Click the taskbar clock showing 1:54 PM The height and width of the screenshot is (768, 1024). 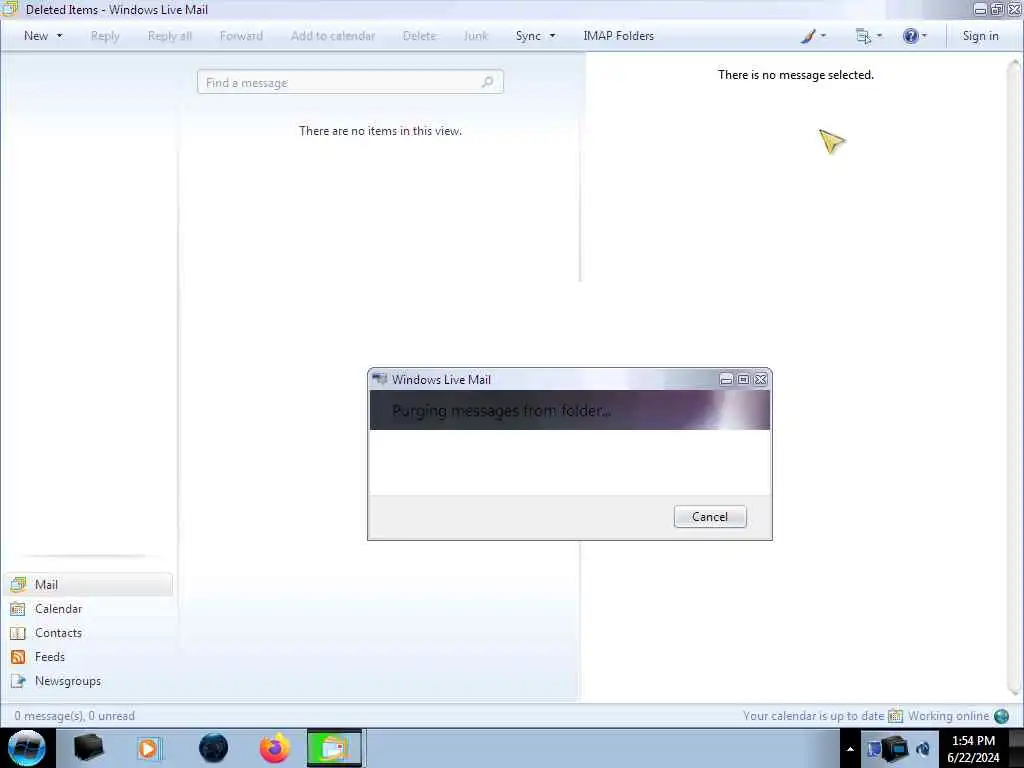click(973, 748)
